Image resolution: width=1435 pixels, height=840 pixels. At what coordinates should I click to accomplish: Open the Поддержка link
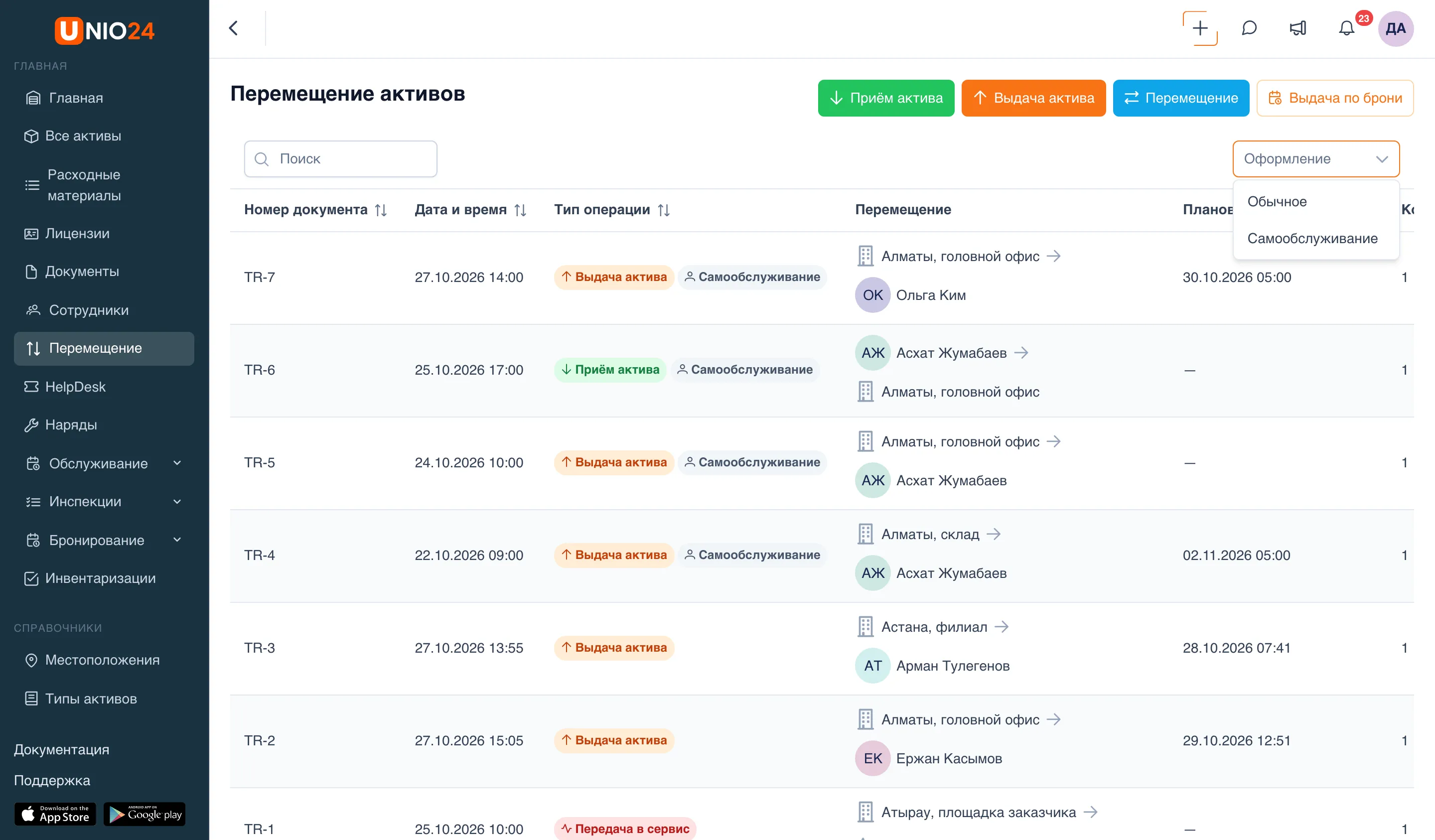[52, 780]
